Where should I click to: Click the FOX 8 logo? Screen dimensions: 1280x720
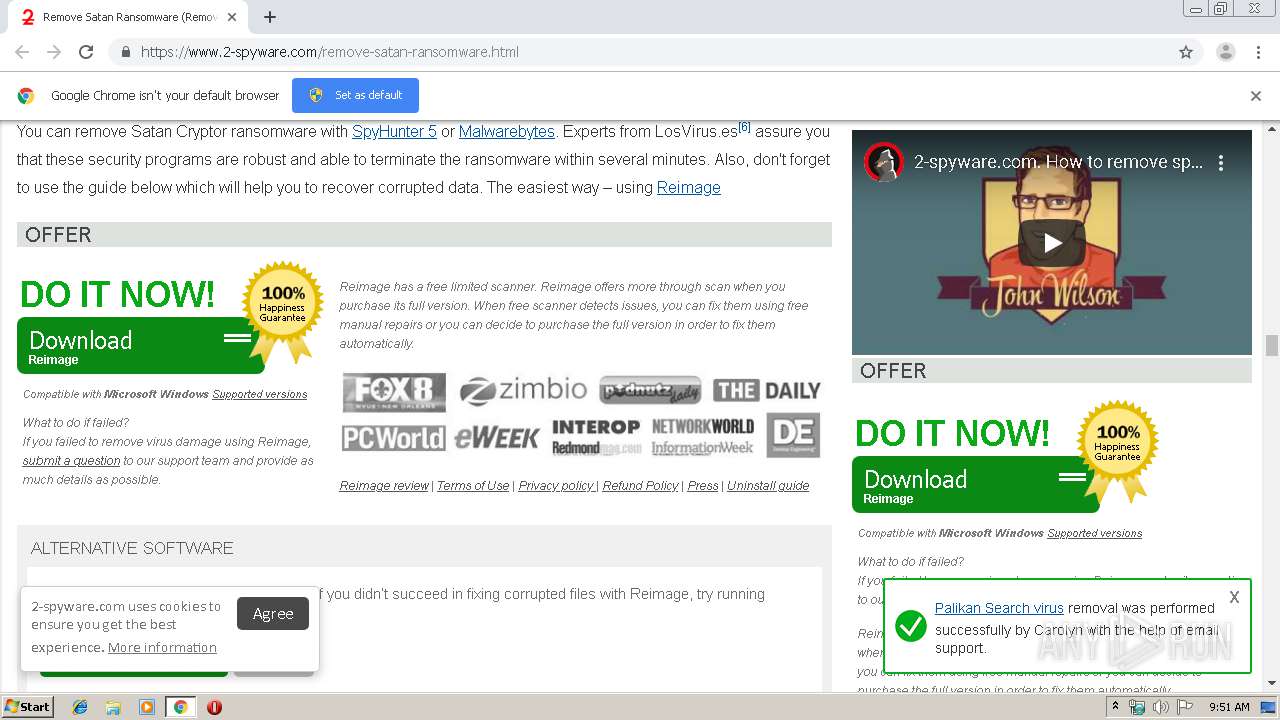tap(394, 392)
